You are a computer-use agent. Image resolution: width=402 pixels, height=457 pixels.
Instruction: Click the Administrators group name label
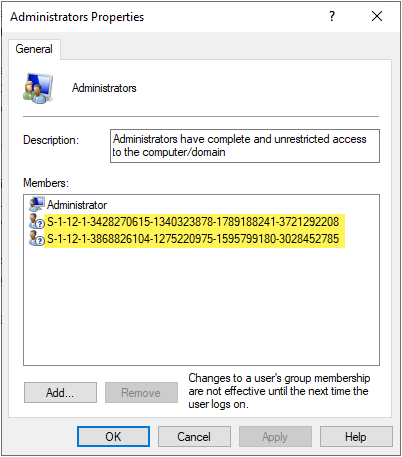point(104,88)
